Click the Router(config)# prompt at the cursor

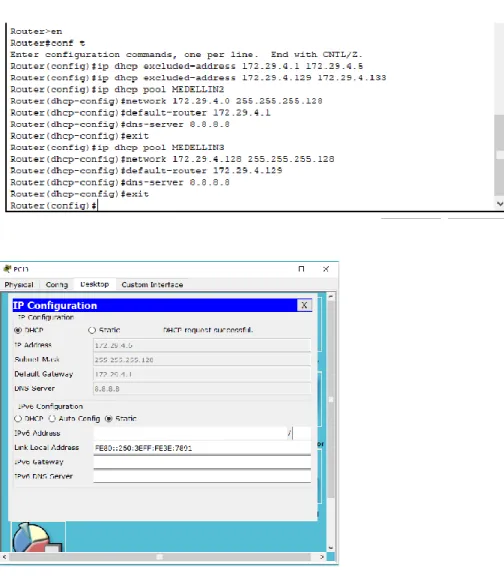tap(54, 205)
